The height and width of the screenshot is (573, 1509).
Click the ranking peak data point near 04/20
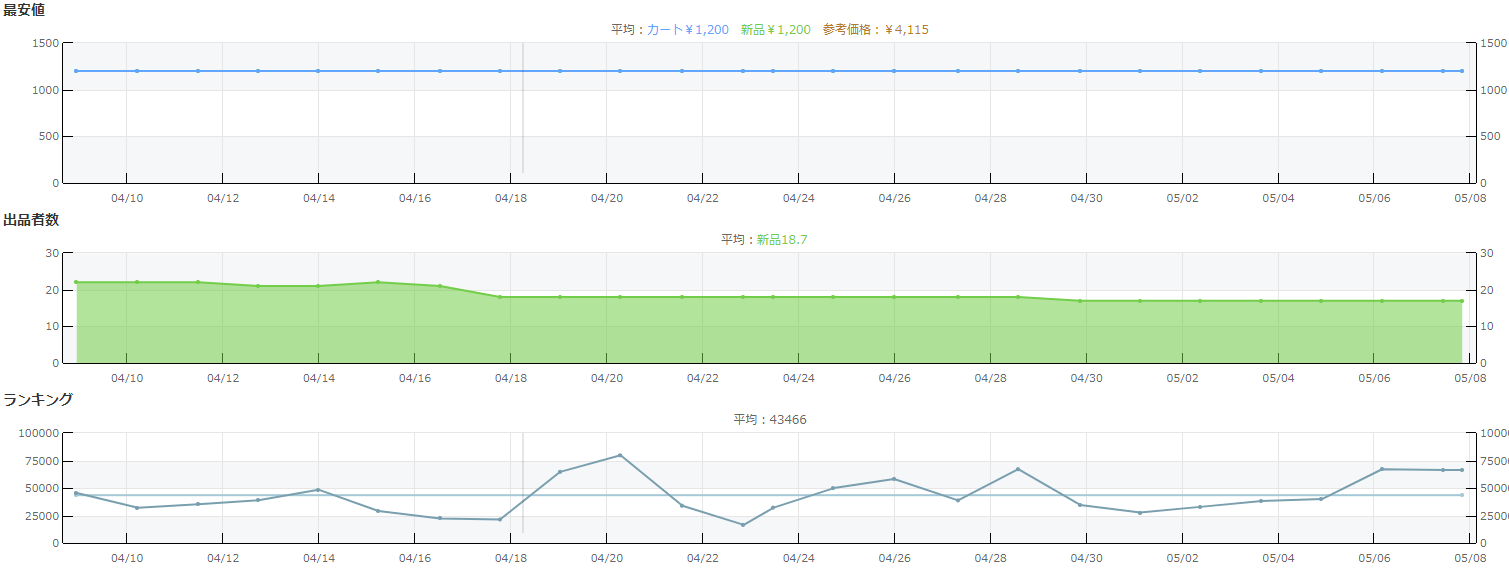click(620, 455)
